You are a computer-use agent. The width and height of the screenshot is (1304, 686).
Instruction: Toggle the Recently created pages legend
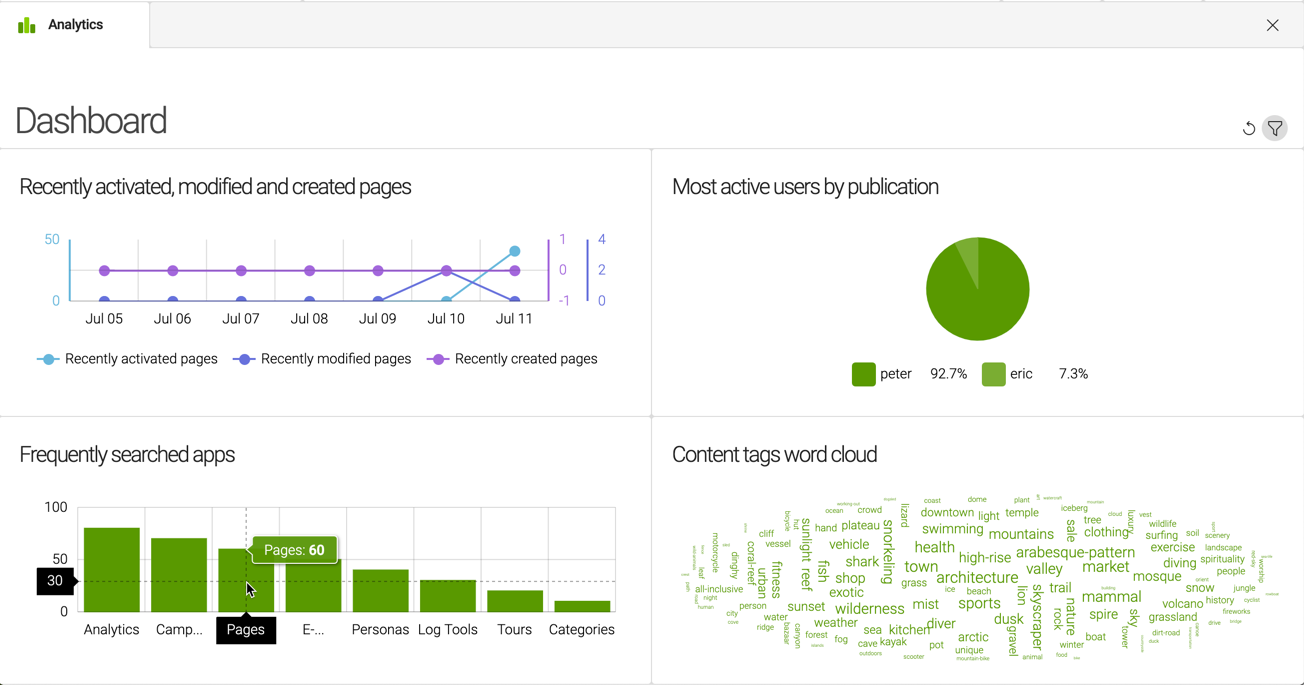(x=512, y=358)
